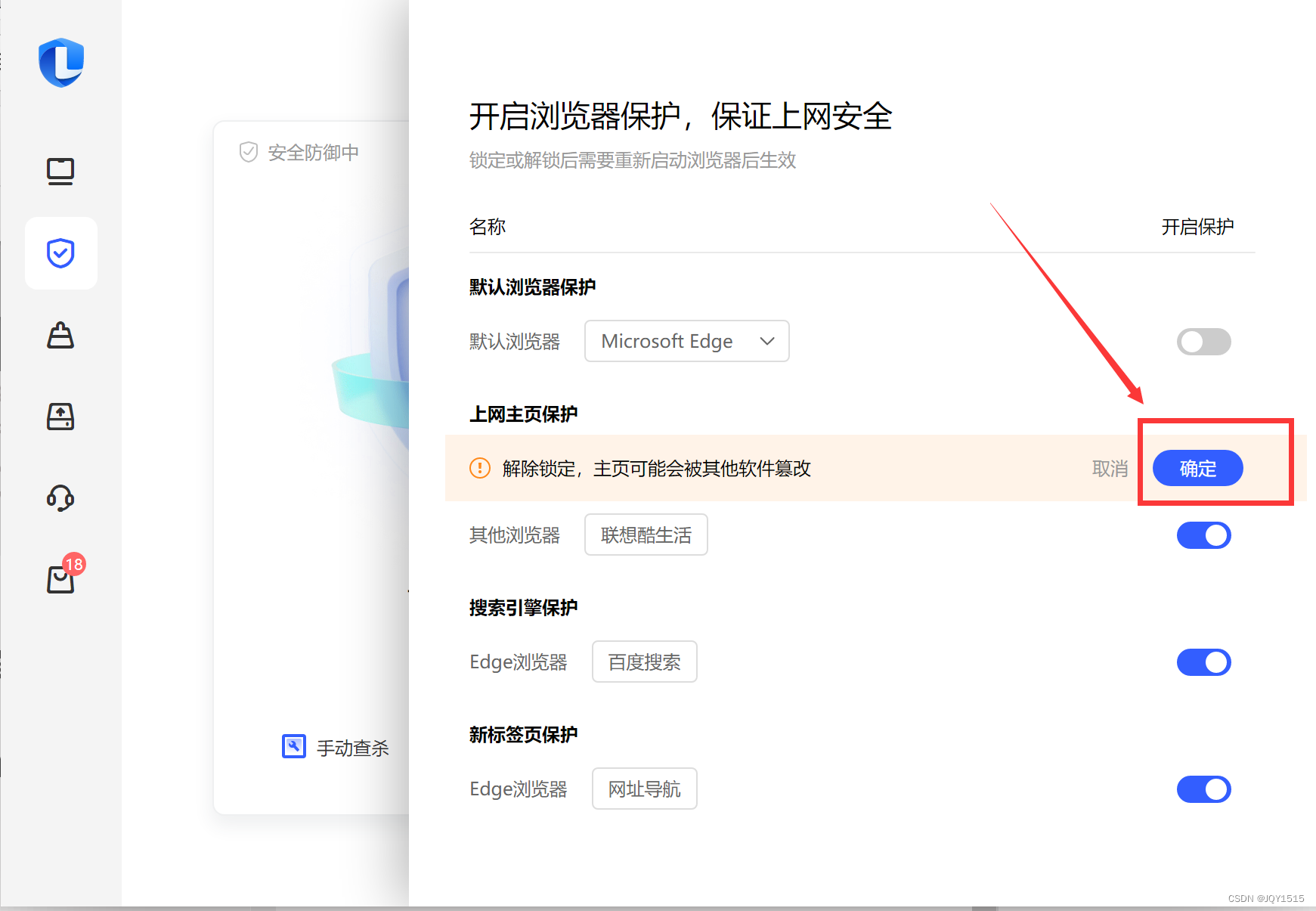Click the 安全防御中 status text
This screenshot has height=911, width=1316.
click(x=314, y=153)
